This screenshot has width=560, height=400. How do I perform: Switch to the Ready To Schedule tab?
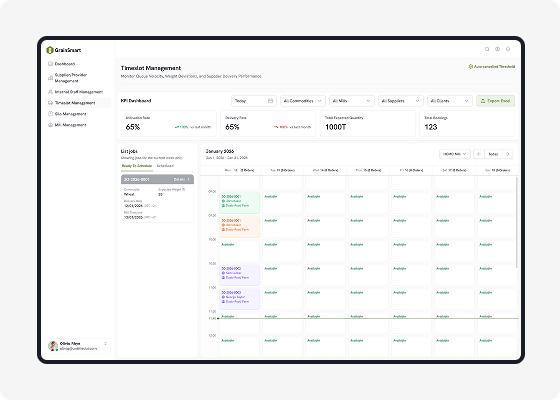pos(137,166)
